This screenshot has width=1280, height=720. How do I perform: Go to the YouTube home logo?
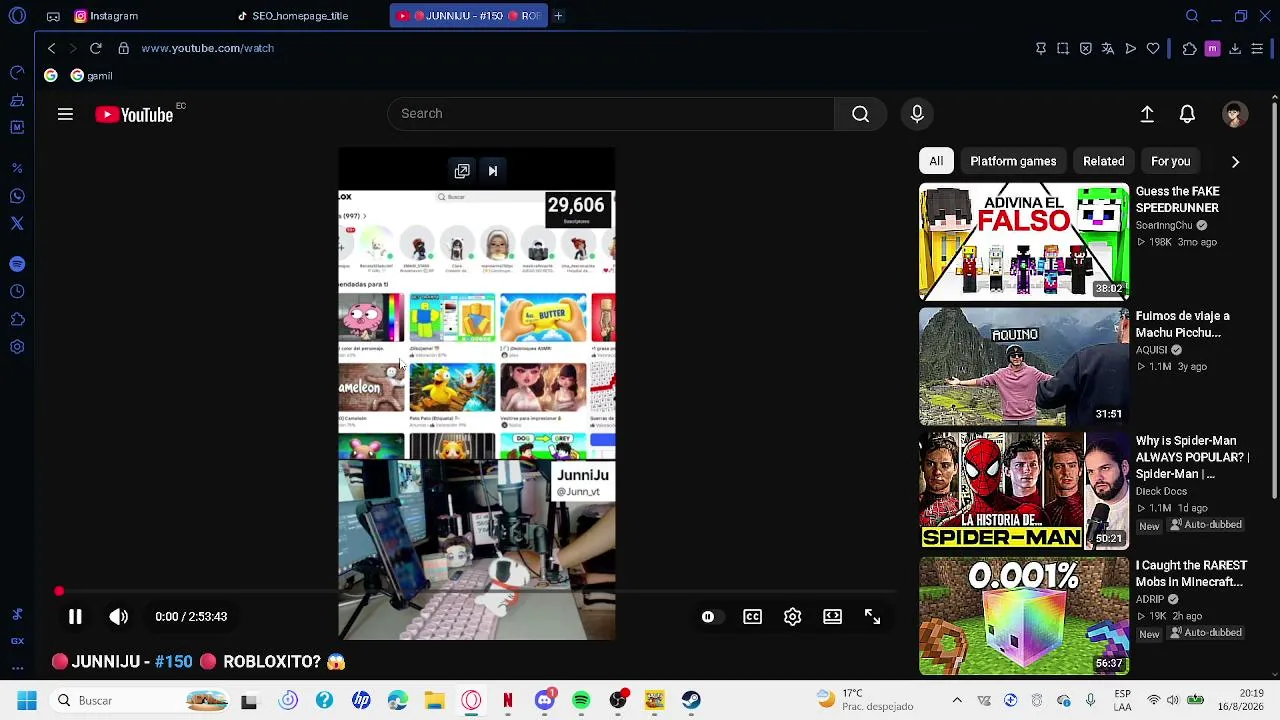click(x=135, y=115)
